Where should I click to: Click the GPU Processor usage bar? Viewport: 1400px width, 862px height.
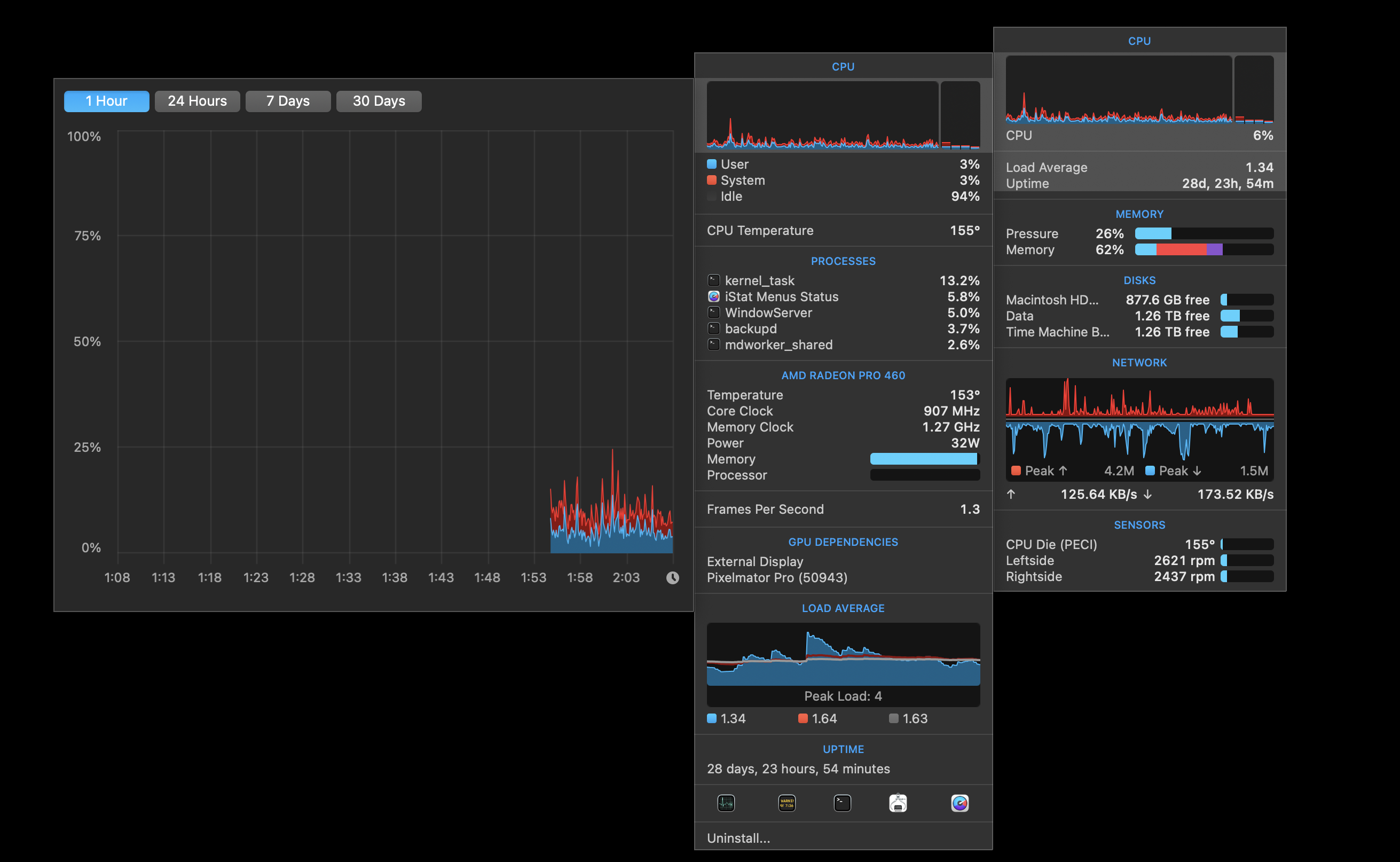(925, 475)
